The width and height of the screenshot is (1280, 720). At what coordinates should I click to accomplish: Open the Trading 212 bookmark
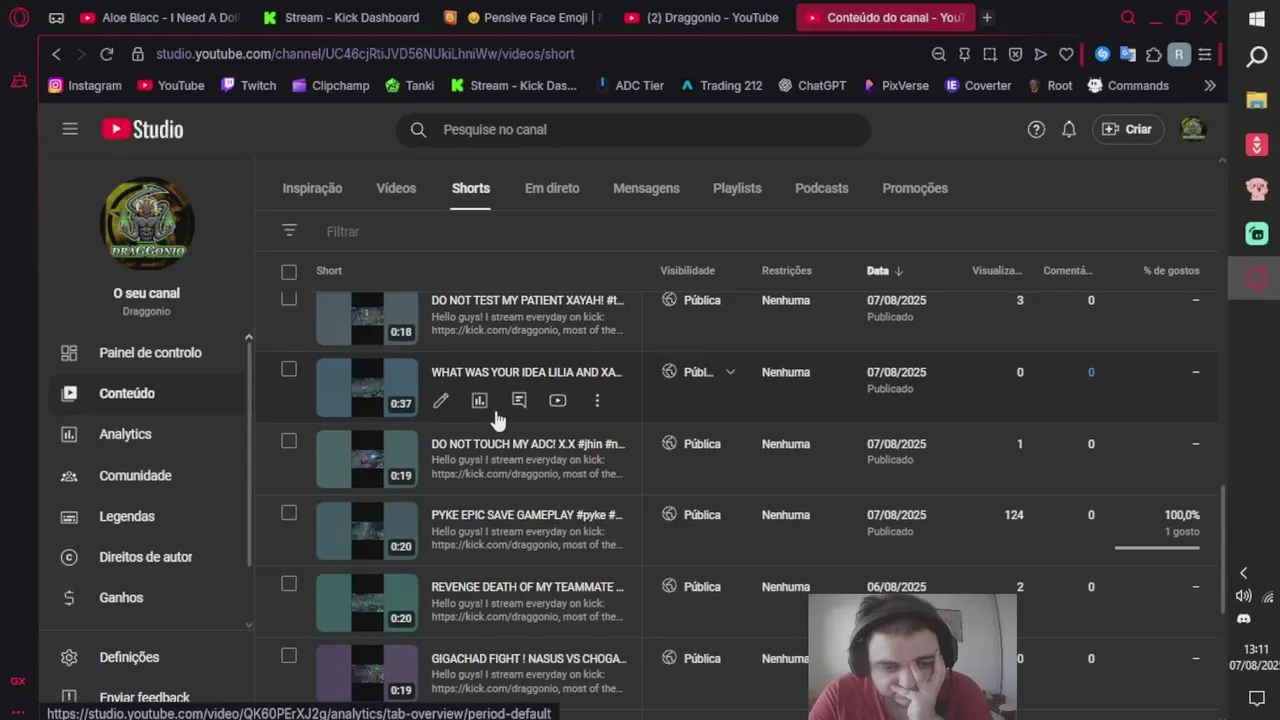pyautogui.click(x=721, y=86)
